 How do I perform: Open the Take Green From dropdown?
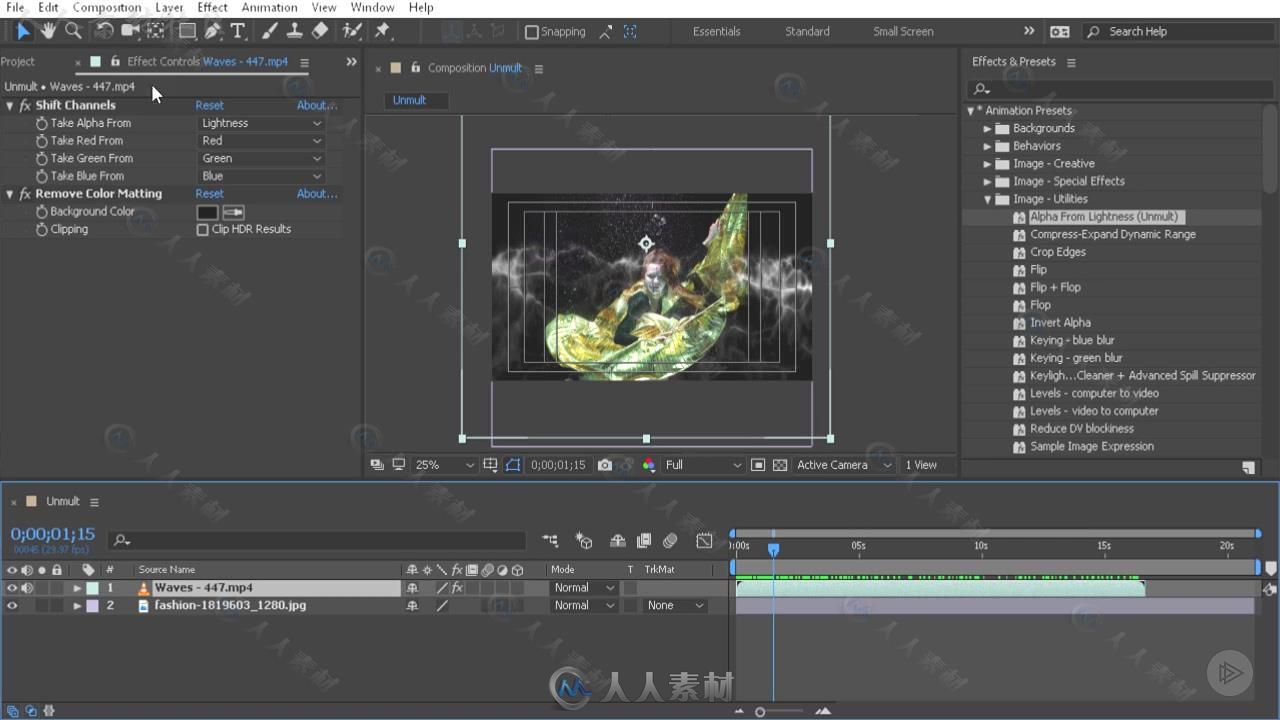point(261,159)
